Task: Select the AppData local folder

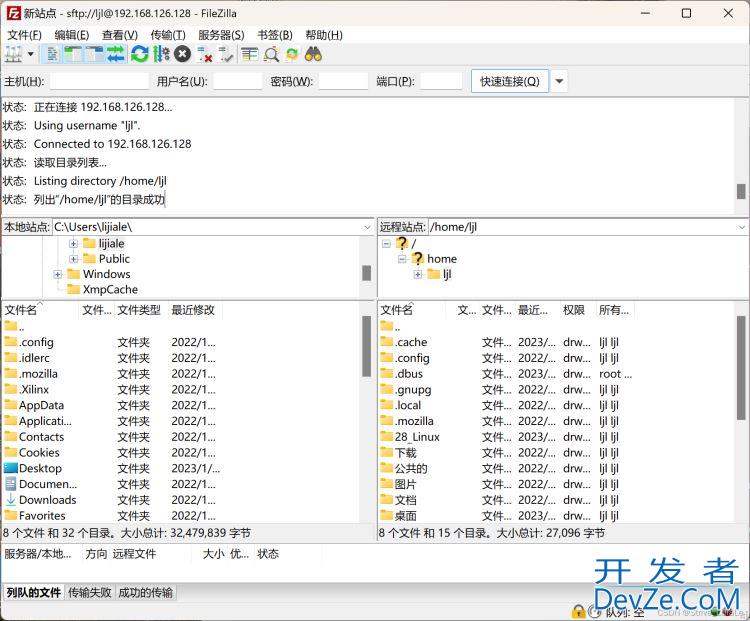Action: tap(41, 405)
